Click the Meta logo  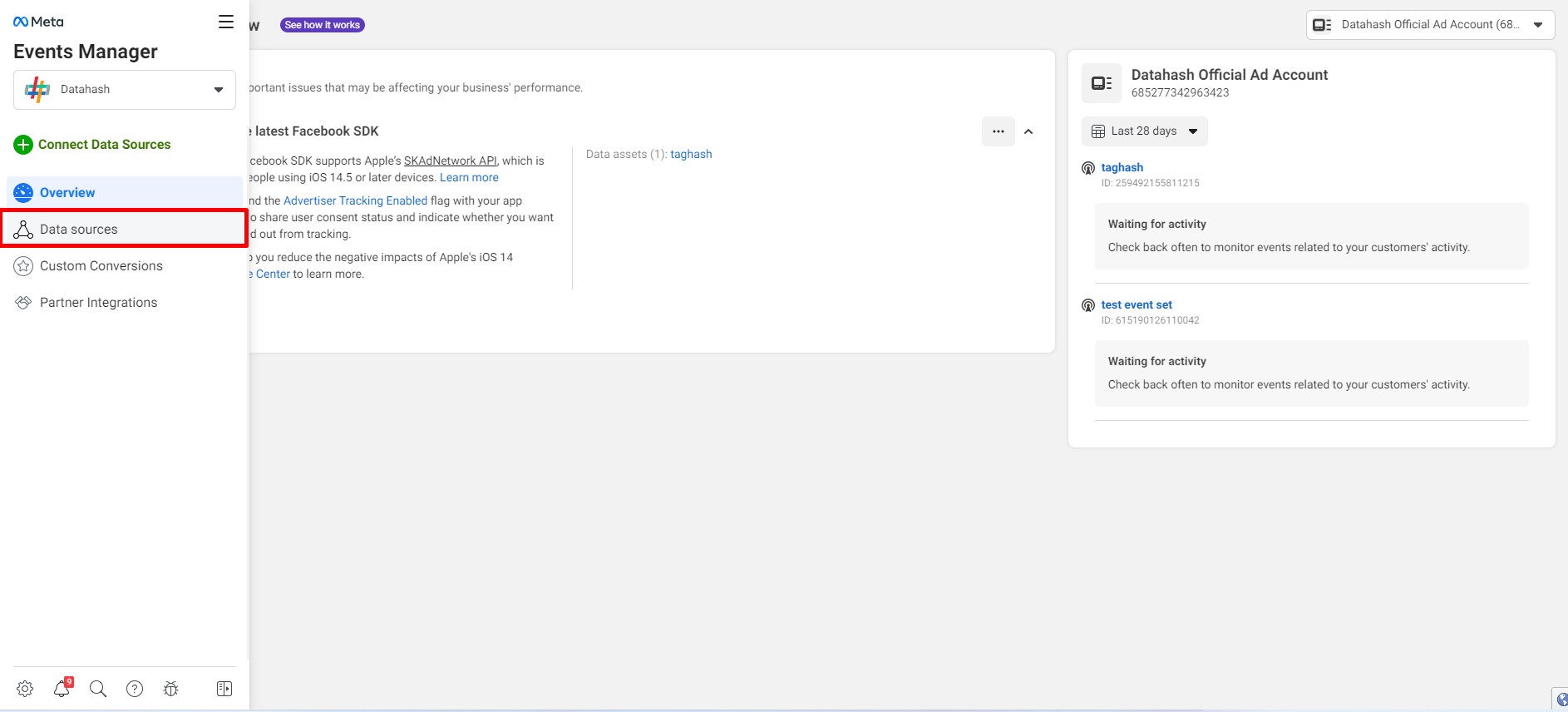[38, 22]
